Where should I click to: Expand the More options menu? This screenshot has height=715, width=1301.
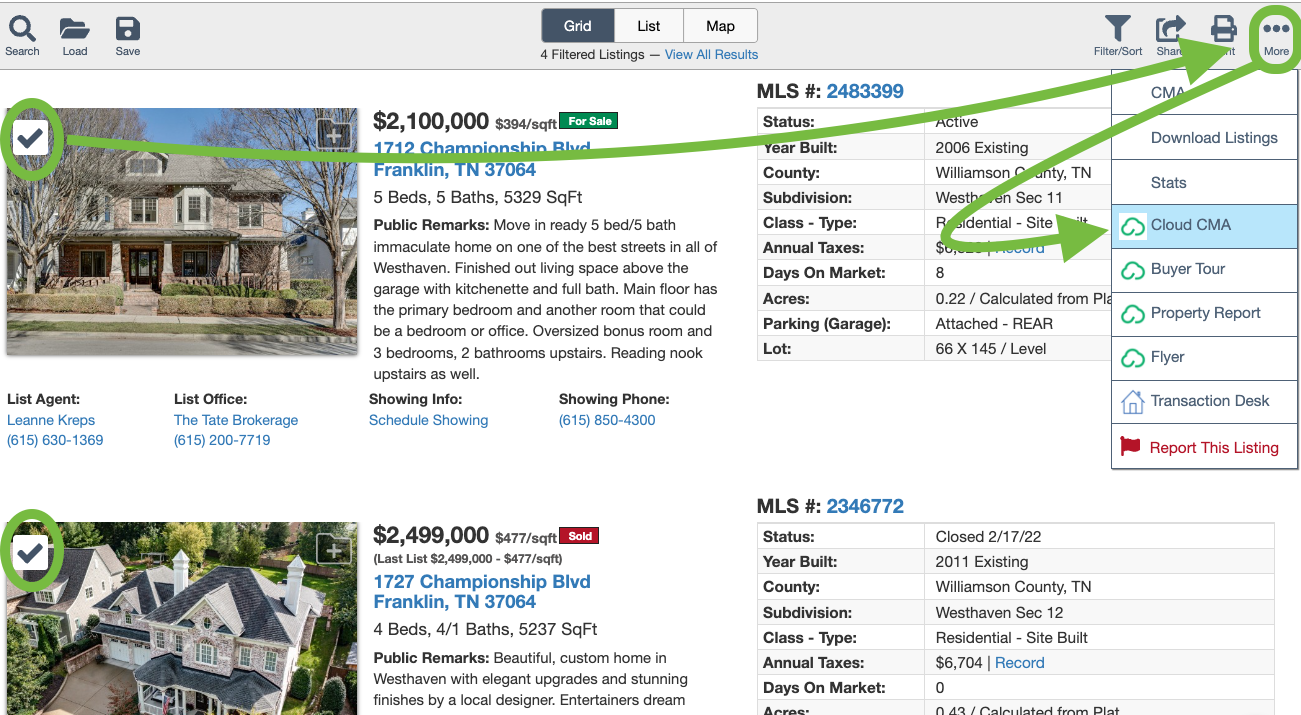[x=1276, y=30]
